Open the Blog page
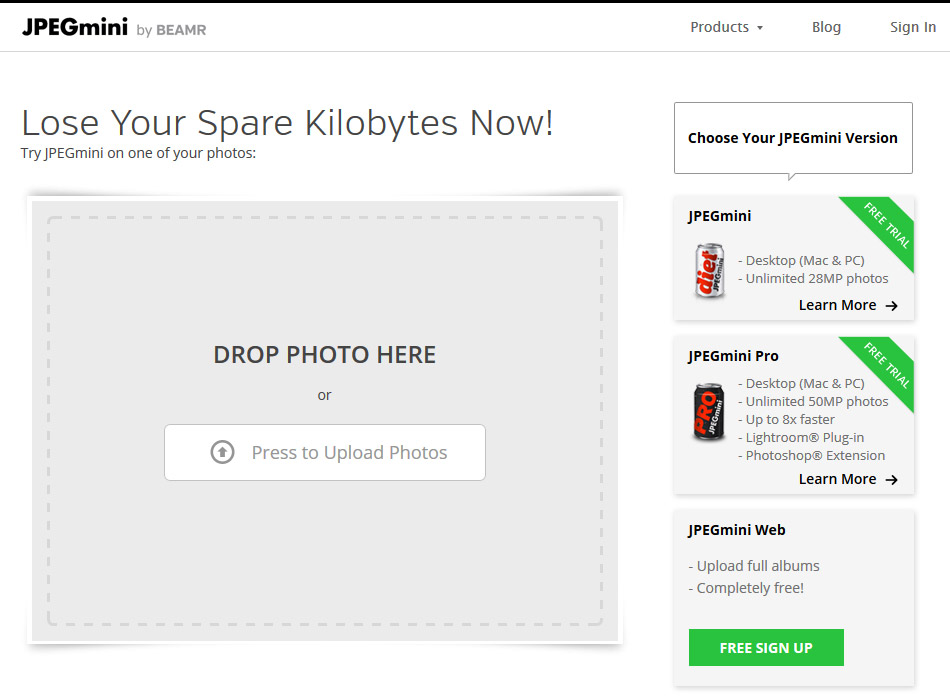Viewport: 950px width, 697px height. 826,27
